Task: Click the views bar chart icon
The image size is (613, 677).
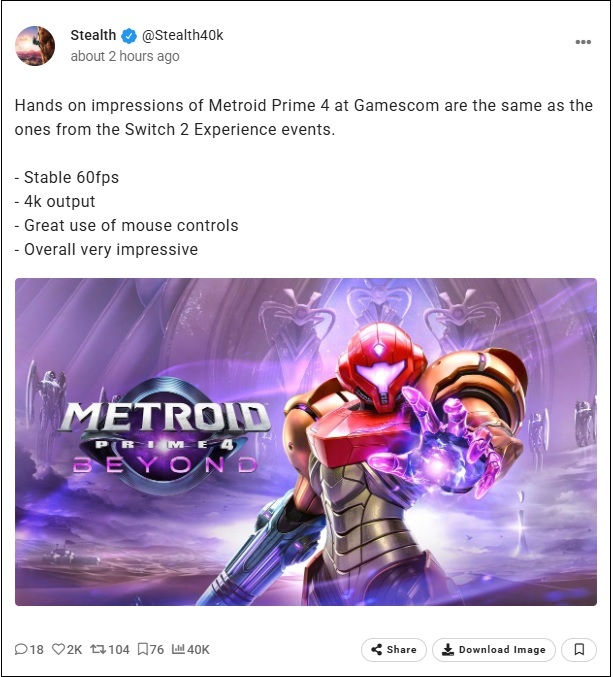Action: point(178,649)
